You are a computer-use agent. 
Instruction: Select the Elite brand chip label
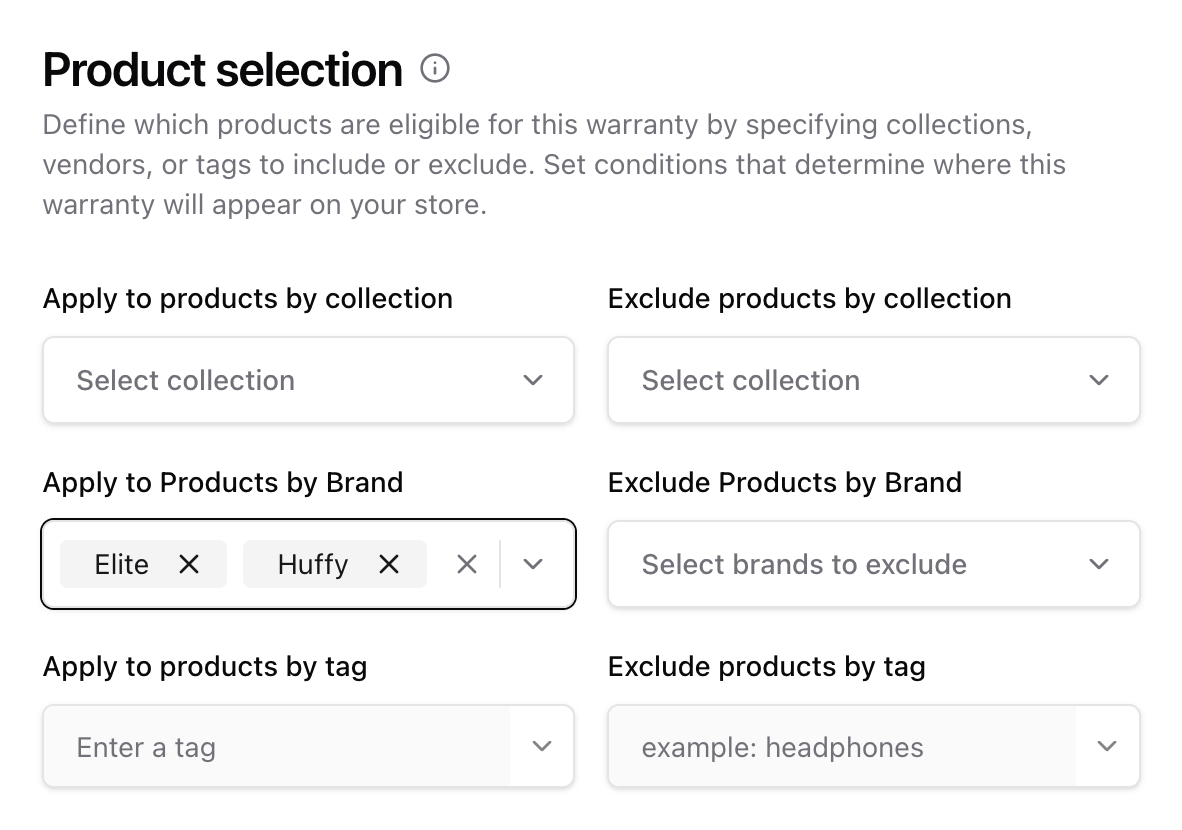point(121,564)
